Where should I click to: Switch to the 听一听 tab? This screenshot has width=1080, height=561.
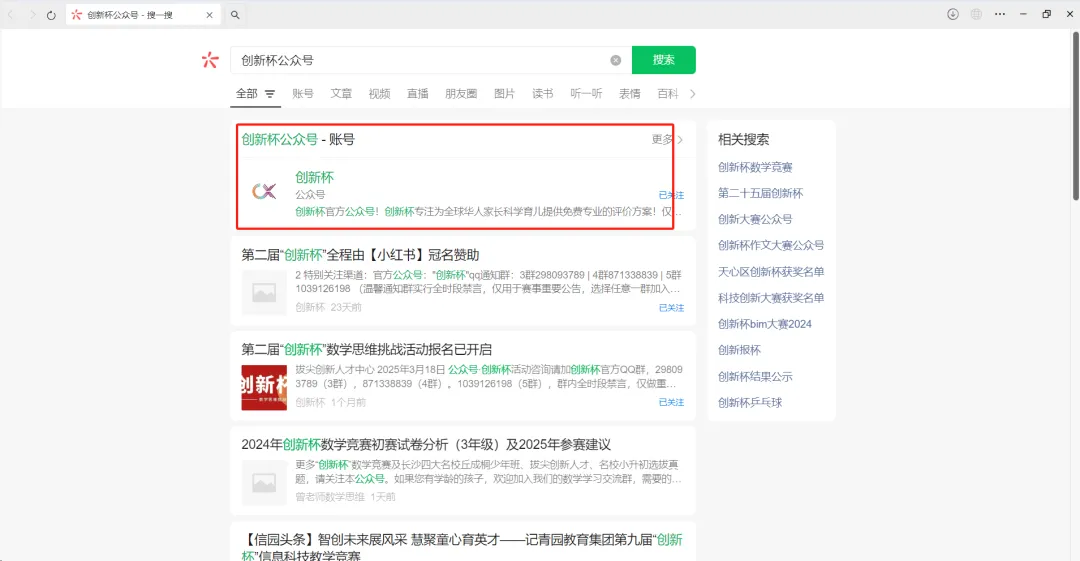click(586, 94)
